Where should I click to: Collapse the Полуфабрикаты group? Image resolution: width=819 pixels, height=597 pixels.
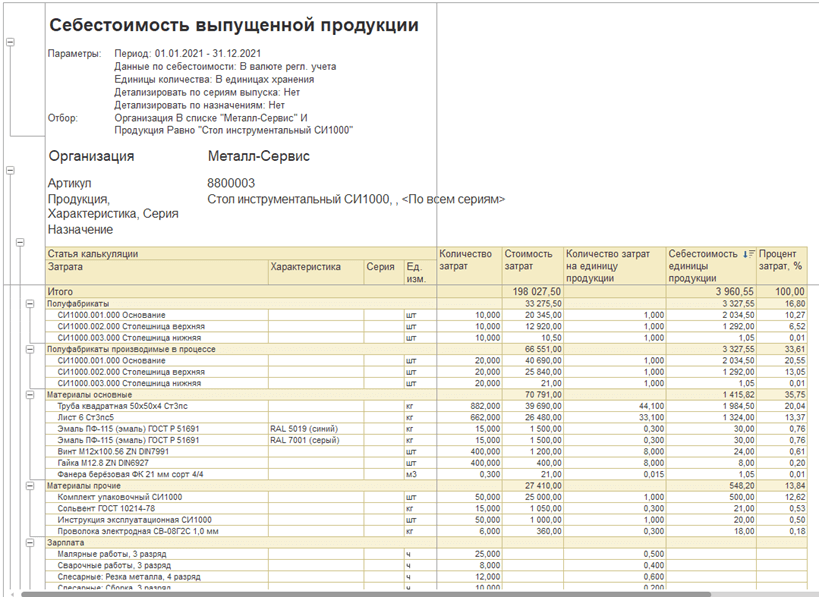coord(30,303)
